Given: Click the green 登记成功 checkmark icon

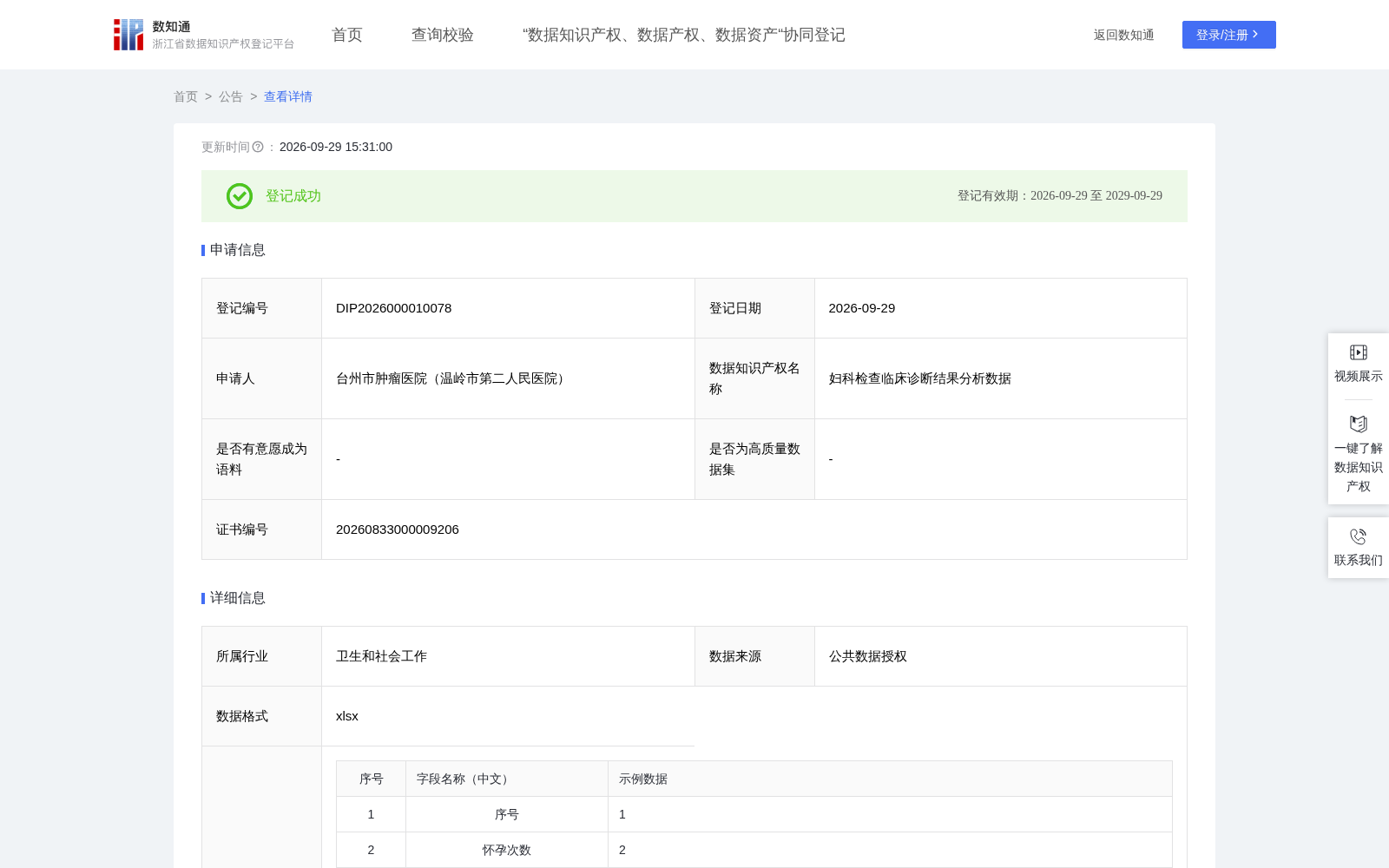Looking at the screenshot, I should tap(240, 196).
